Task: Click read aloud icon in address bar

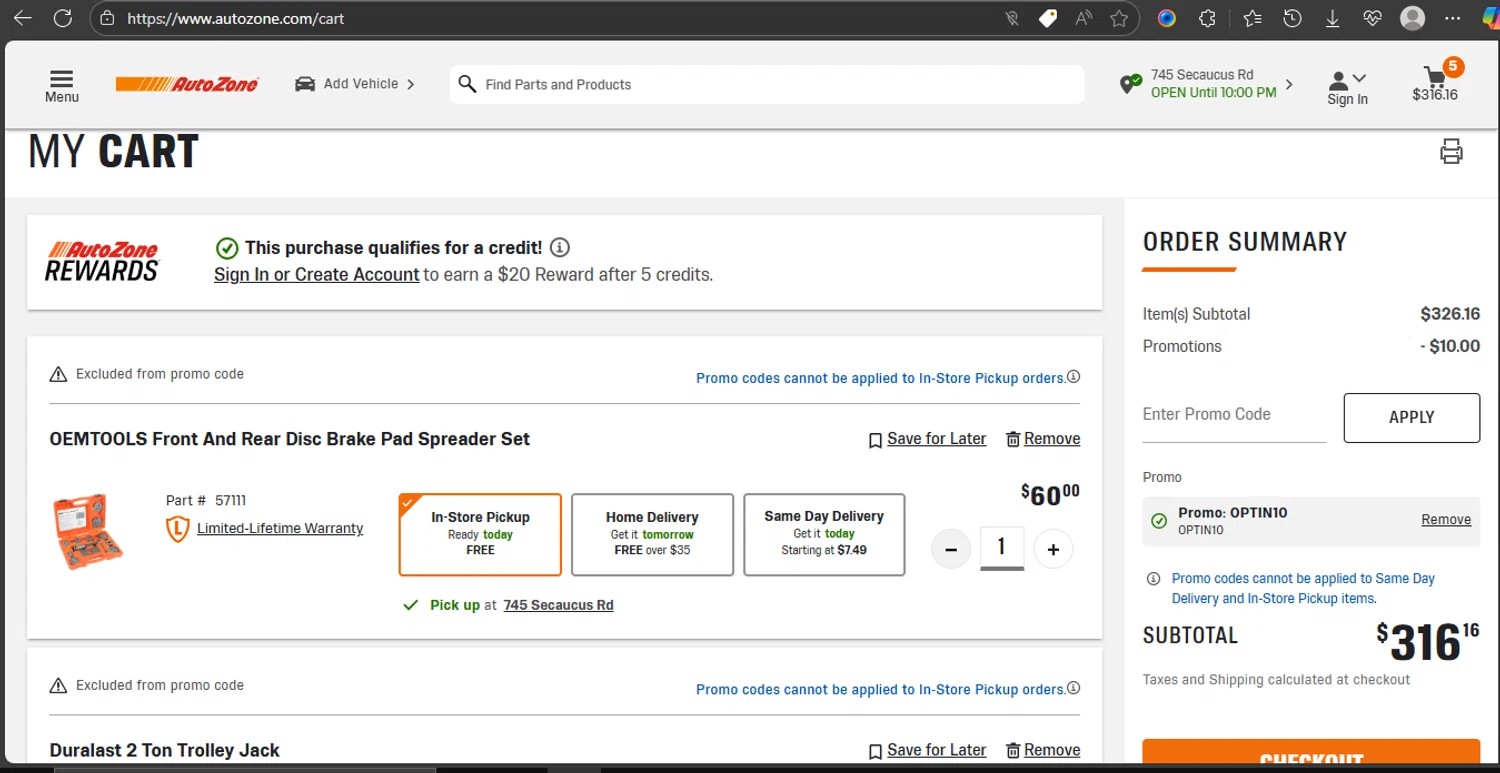Action: (x=1084, y=18)
